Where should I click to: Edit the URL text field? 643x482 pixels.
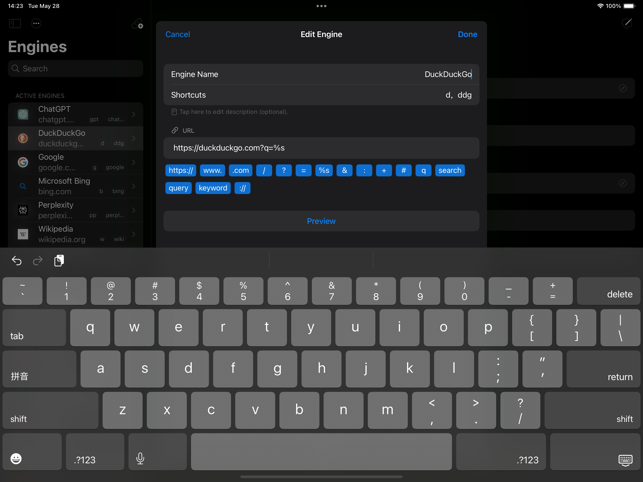(x=322, y=148)
